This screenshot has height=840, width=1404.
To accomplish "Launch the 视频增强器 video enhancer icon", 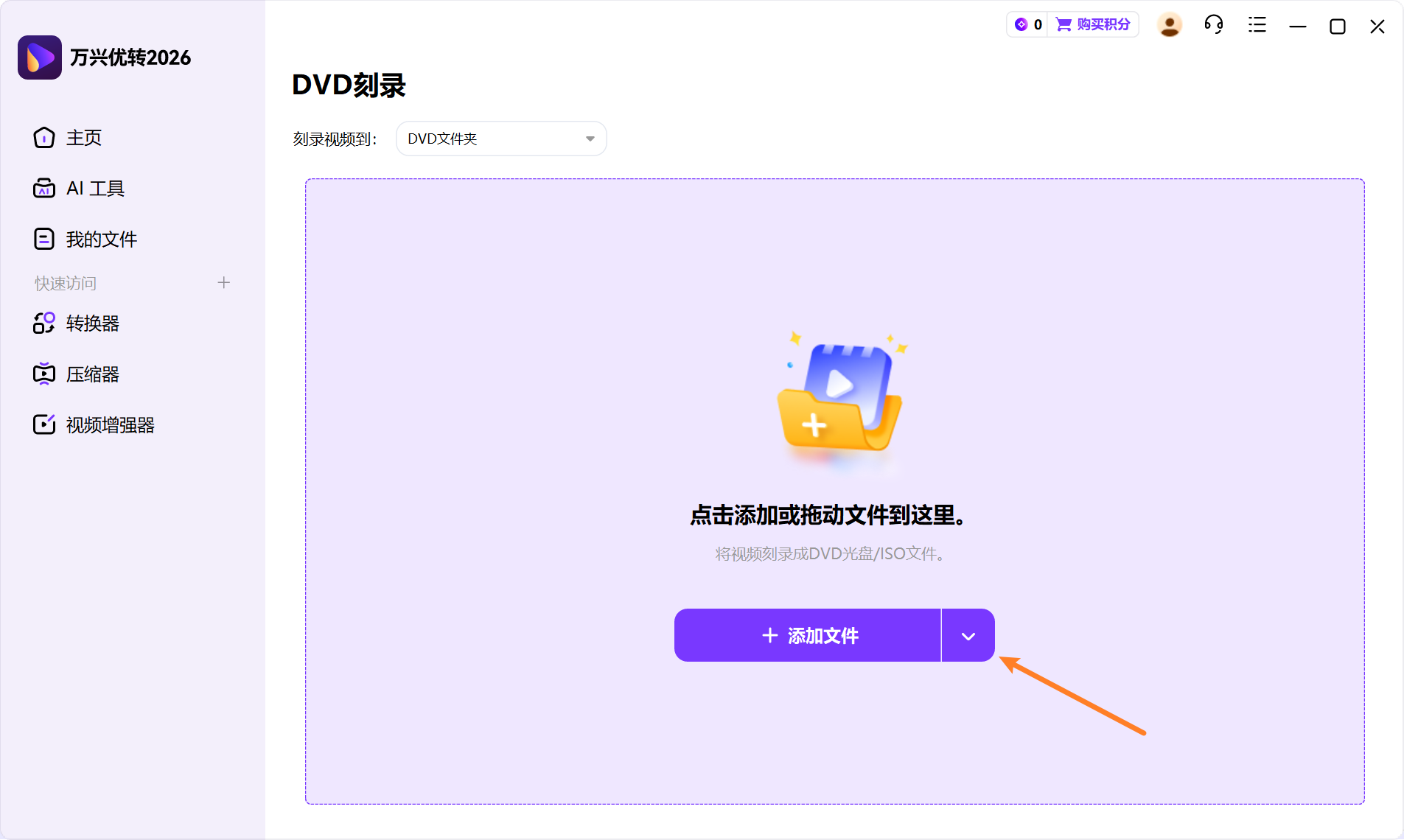I will click(43, 424).
